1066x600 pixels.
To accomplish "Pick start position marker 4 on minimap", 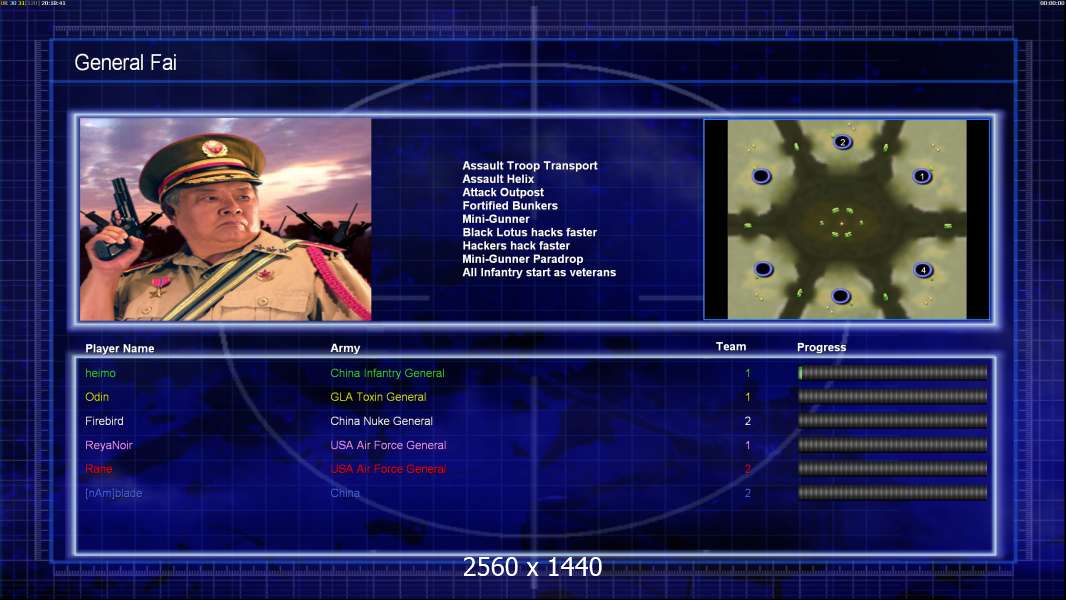I will tap(923, 270).
